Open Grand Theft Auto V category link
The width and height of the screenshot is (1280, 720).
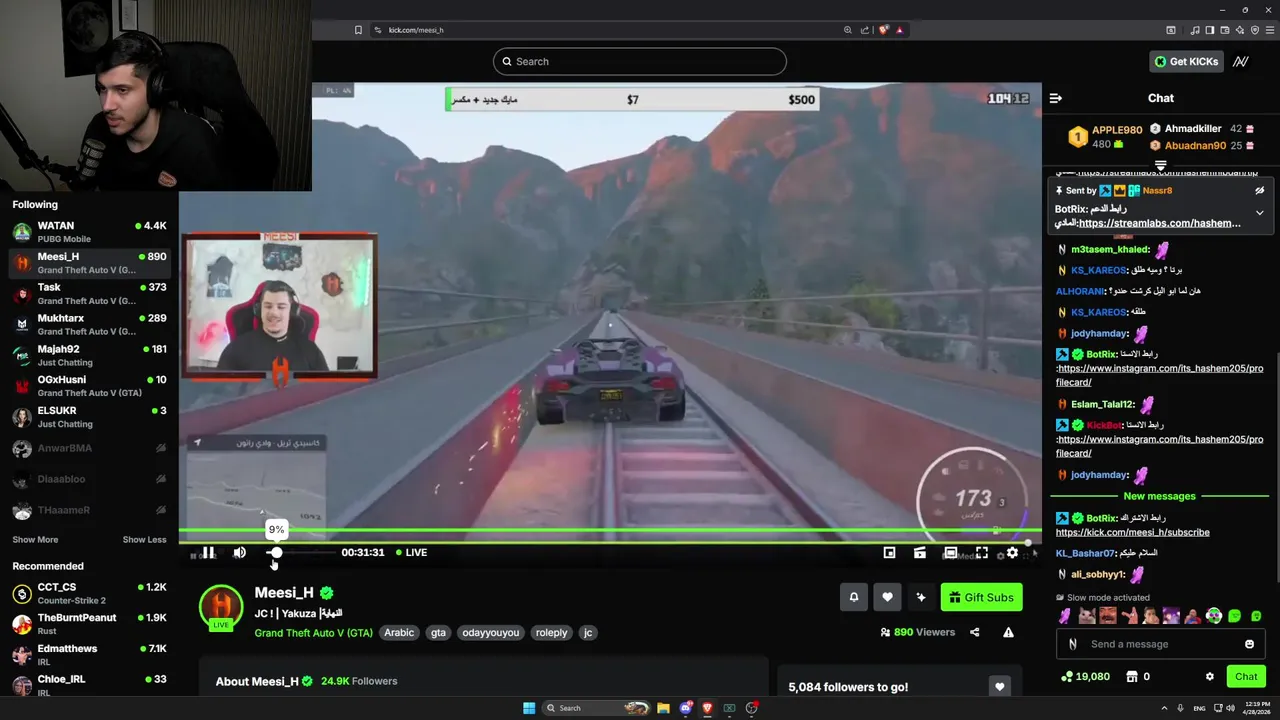(313, 633)
